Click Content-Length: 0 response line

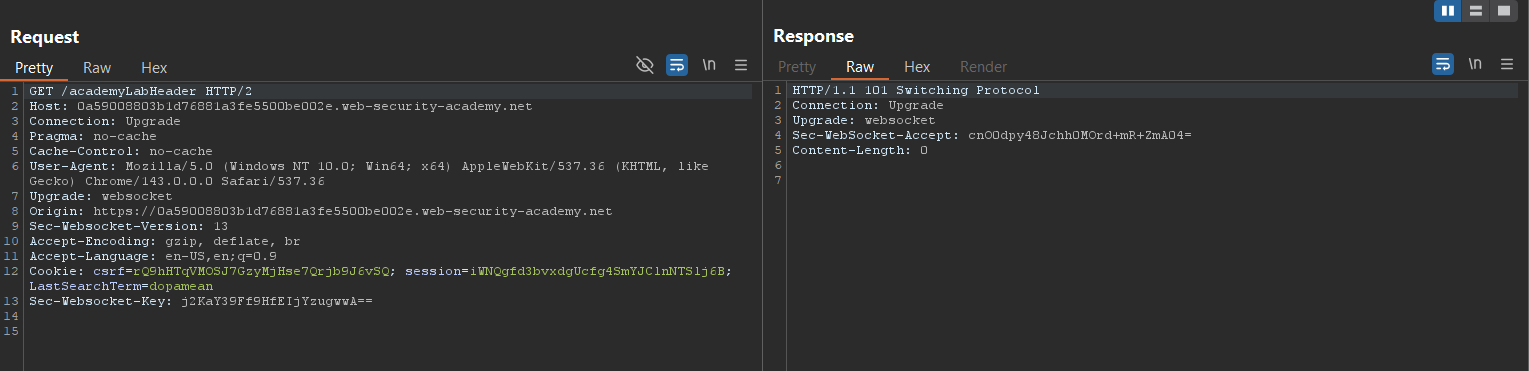[860, 150]
